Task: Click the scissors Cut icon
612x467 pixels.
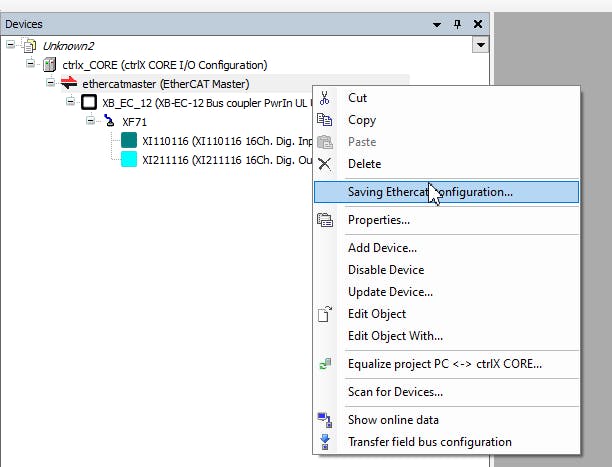Action: (324, 98)
